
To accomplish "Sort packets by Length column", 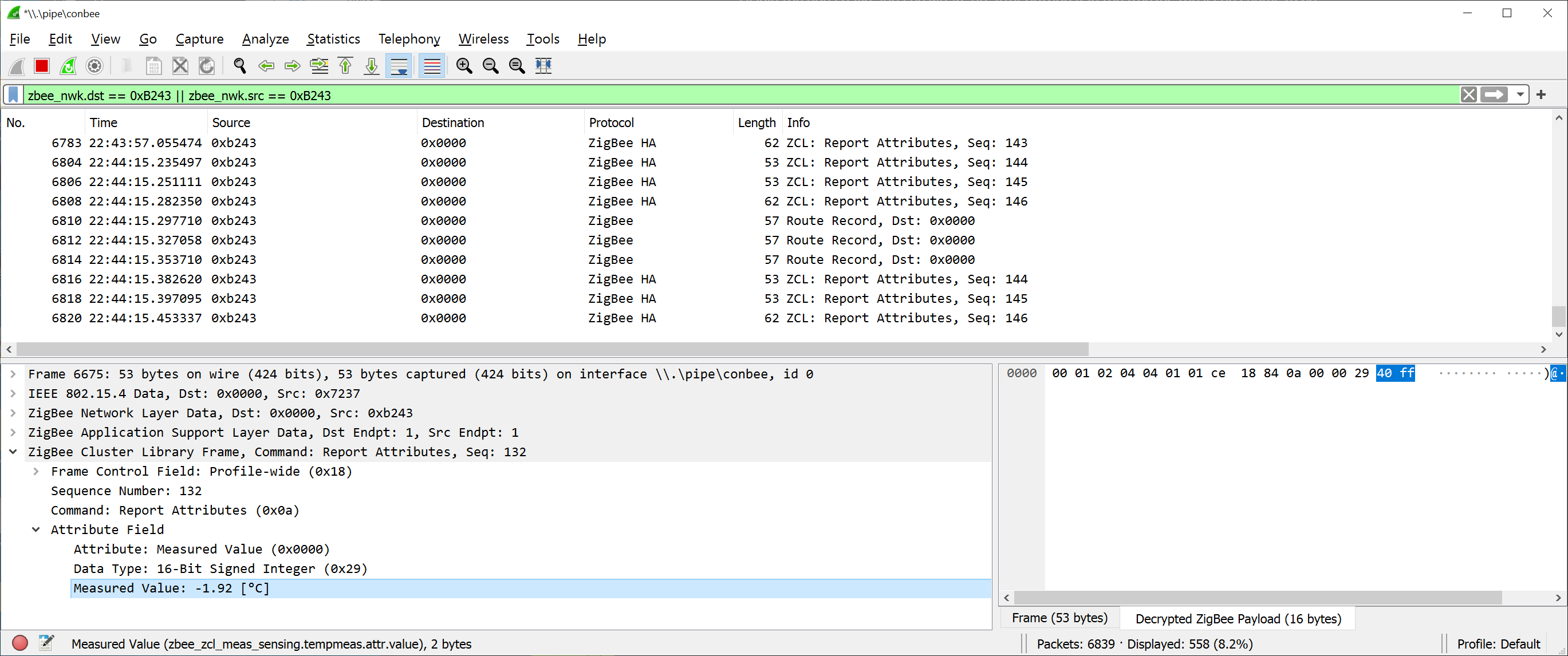I will click(x=757, y=122).
